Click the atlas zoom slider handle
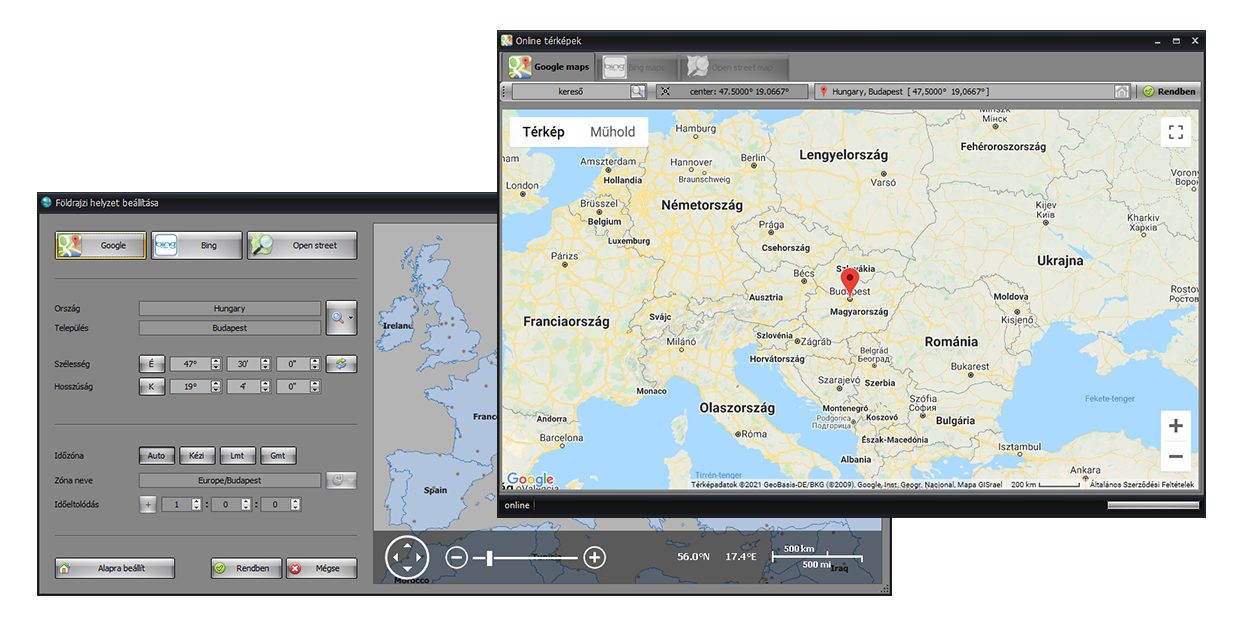The height and width of the screenshot is (628, 1242). [489, 557]
